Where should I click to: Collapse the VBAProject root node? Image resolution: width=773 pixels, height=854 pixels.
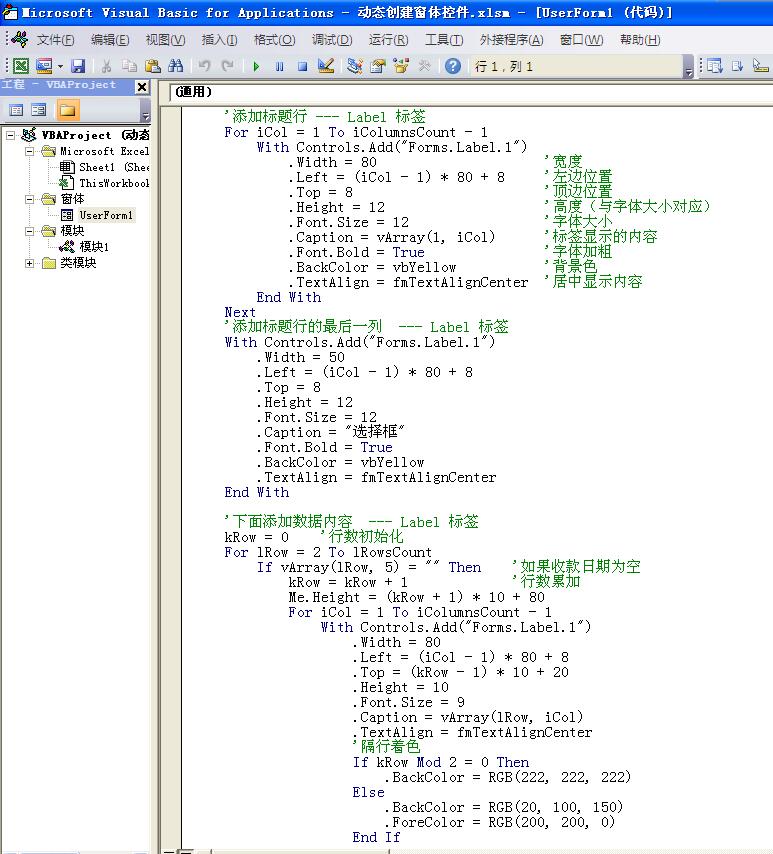[10, 135]
